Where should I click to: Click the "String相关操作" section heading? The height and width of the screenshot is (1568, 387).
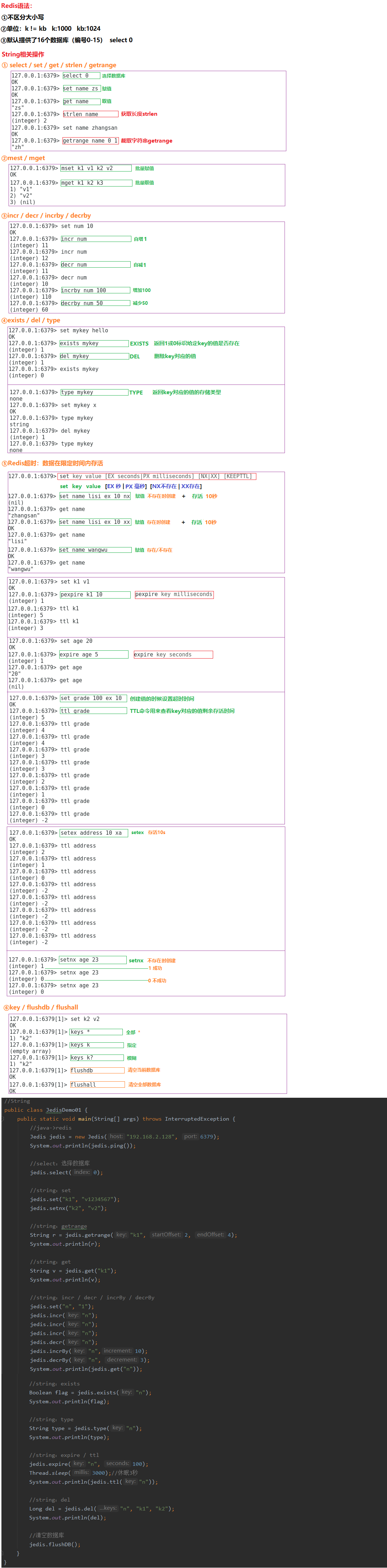click(22, 54)
